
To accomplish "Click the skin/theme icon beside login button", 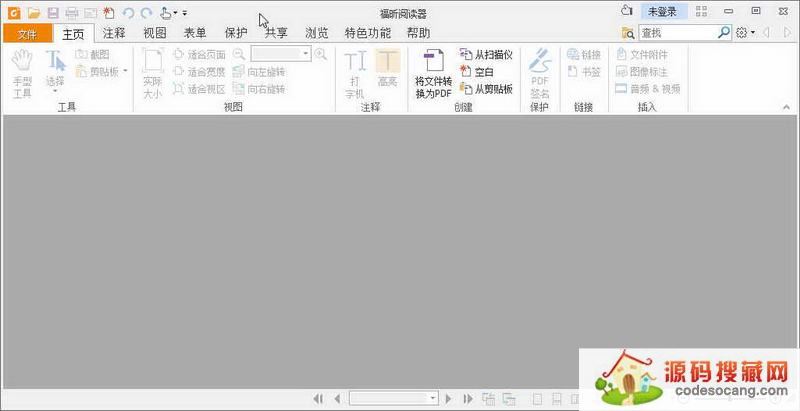I will (x=627, y=11).
